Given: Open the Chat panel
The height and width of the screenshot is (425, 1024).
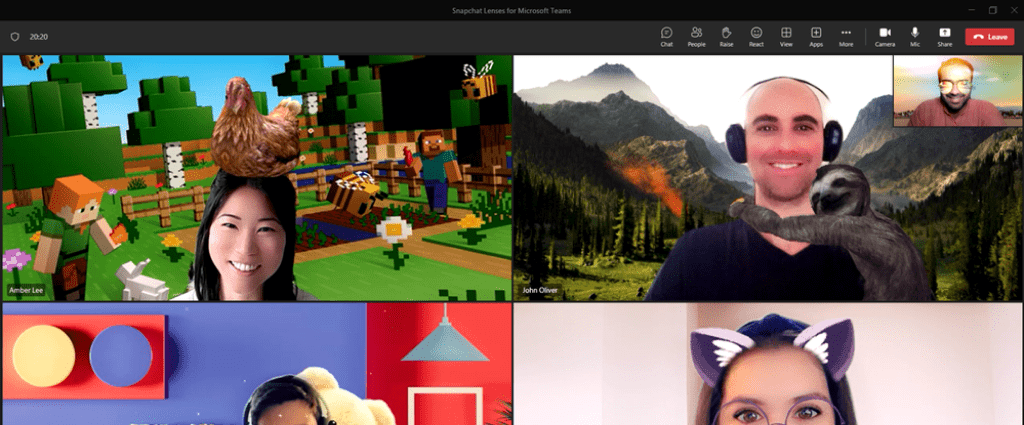Looking at the screenshot, I should [666, 37].
